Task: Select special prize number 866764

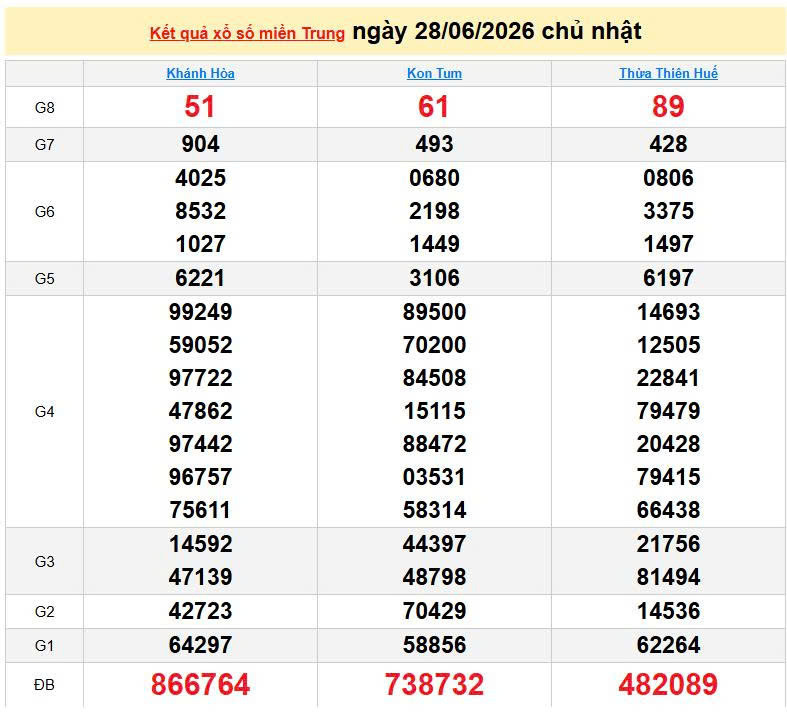Action: click(200, 684)
